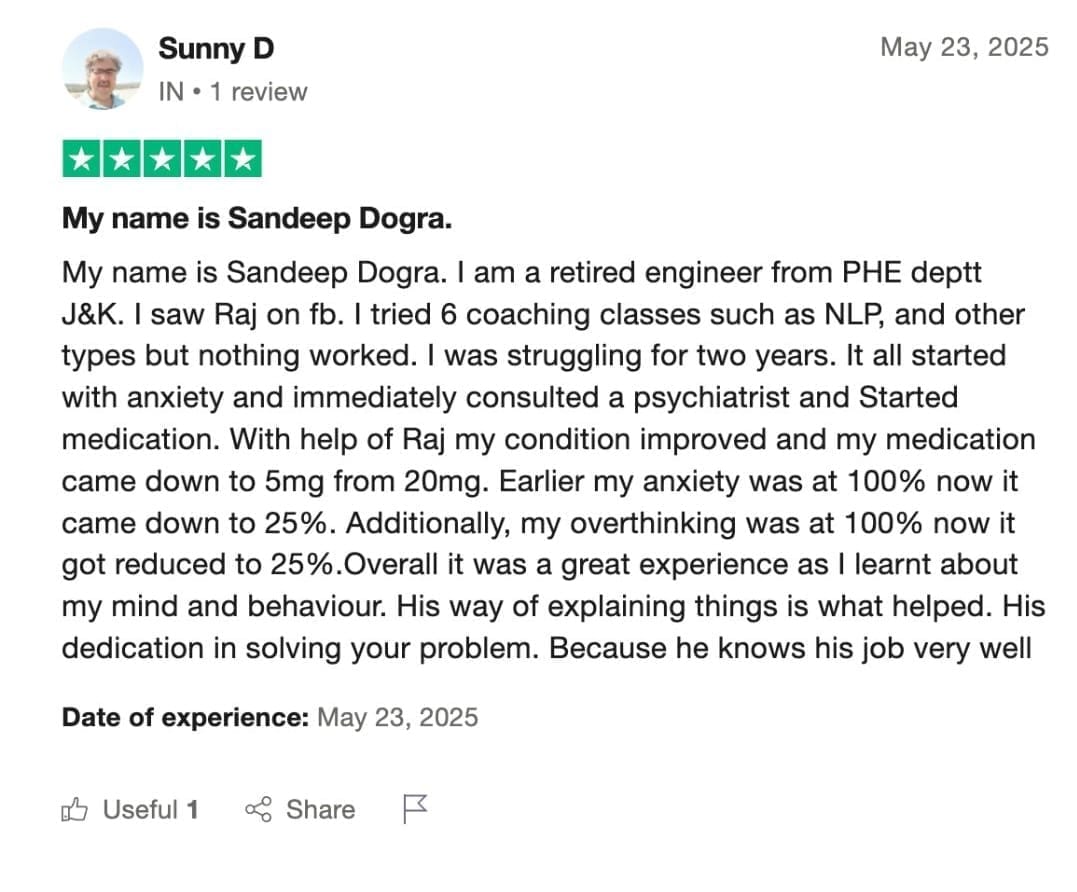Click the IN country code label
Screen dimensions: 1077x892
pos(171,91)
